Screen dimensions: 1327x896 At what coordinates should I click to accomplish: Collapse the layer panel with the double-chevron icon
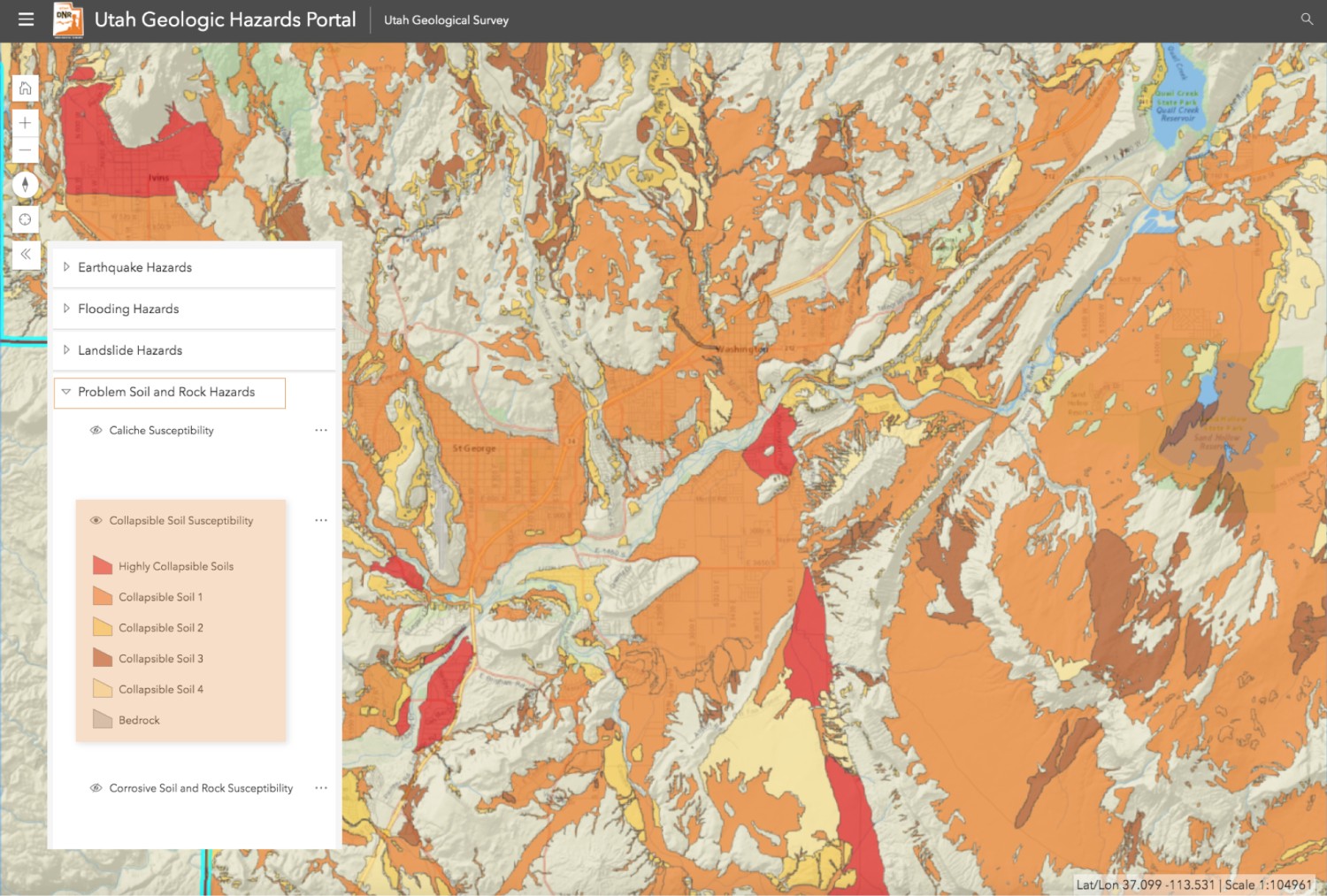[26, 254]
